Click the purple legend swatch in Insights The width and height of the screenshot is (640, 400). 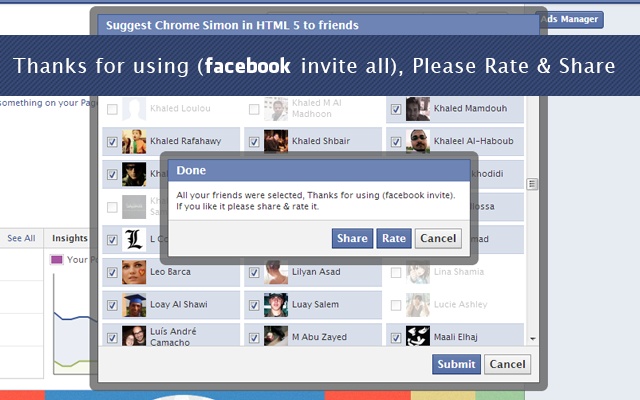[56, 260]
